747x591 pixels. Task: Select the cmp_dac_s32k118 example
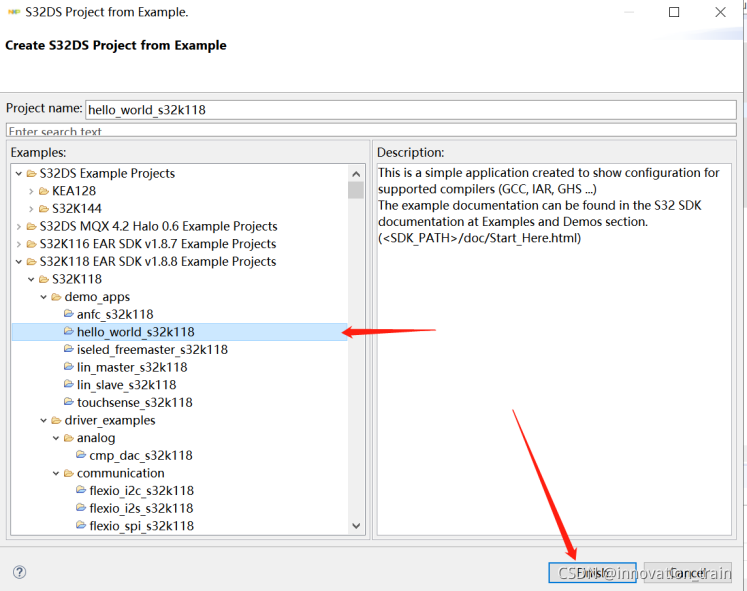[141, 455]
